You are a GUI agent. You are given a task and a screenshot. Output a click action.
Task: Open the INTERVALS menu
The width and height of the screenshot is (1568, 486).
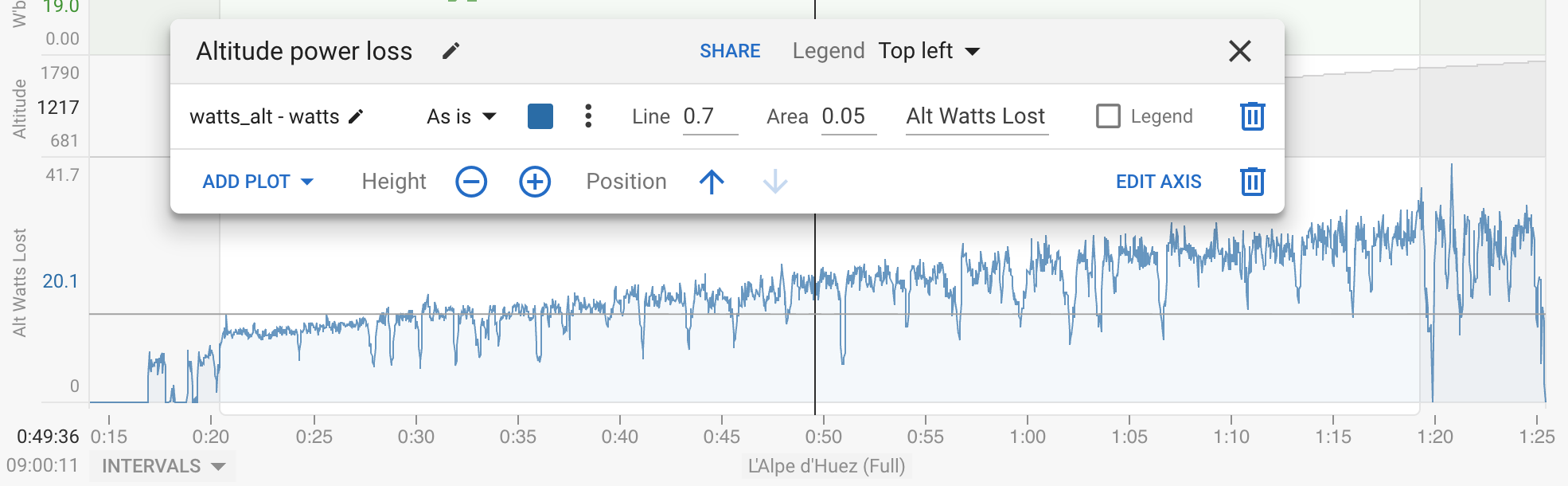pyautogui.click(x=163, y=466)
